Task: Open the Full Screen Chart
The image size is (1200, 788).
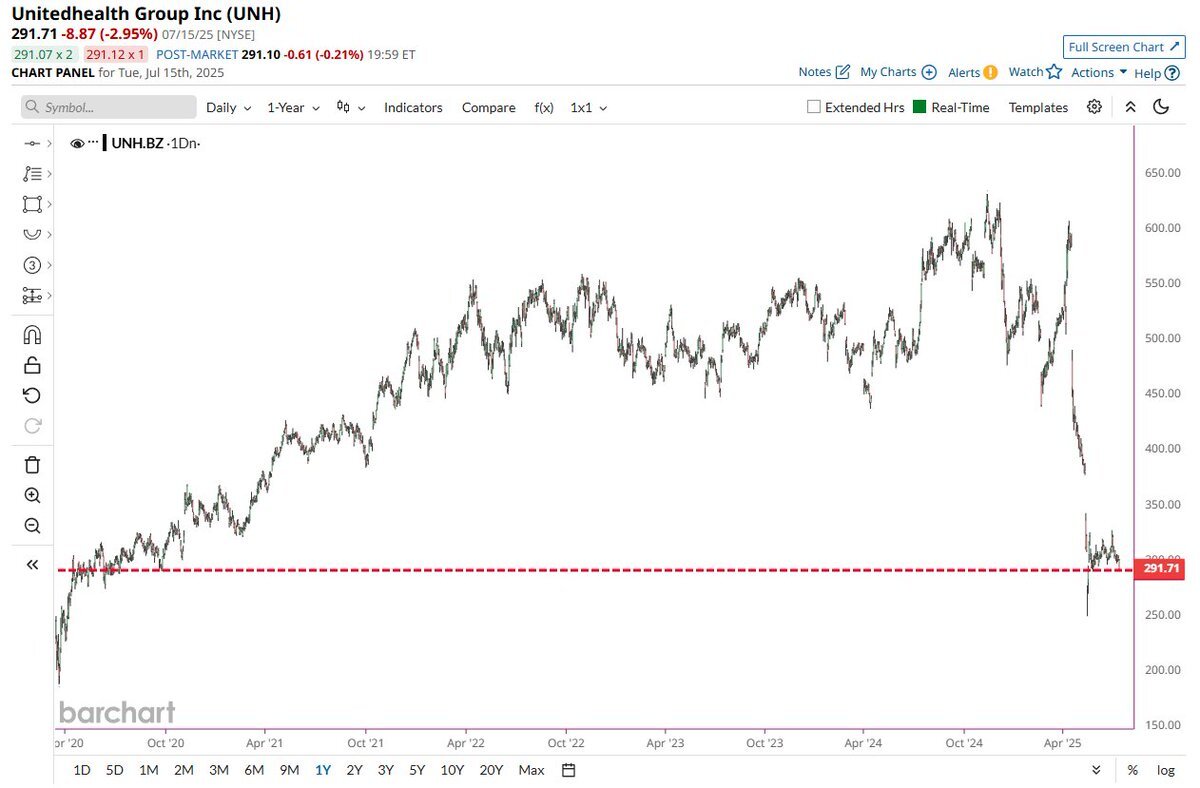Action: pyautogui.click(x=1123, y=47)
